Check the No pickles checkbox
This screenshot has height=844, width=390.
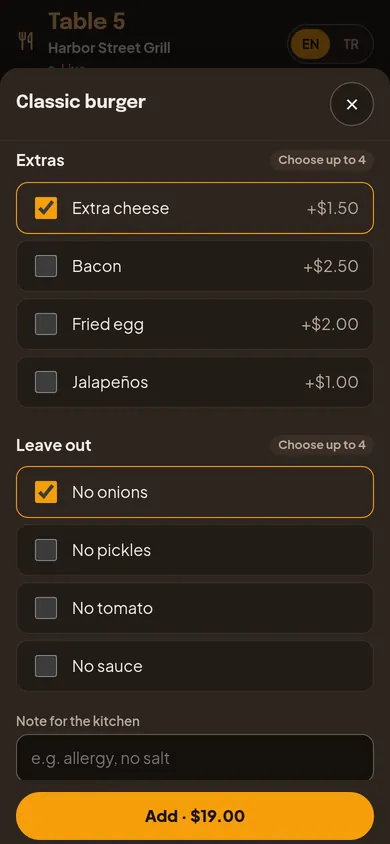coord(46,550)
